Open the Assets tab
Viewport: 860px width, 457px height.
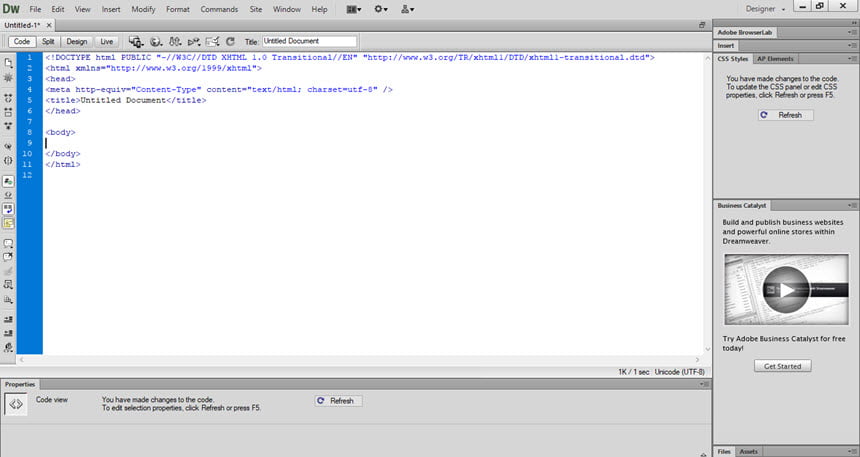[748, 452]
